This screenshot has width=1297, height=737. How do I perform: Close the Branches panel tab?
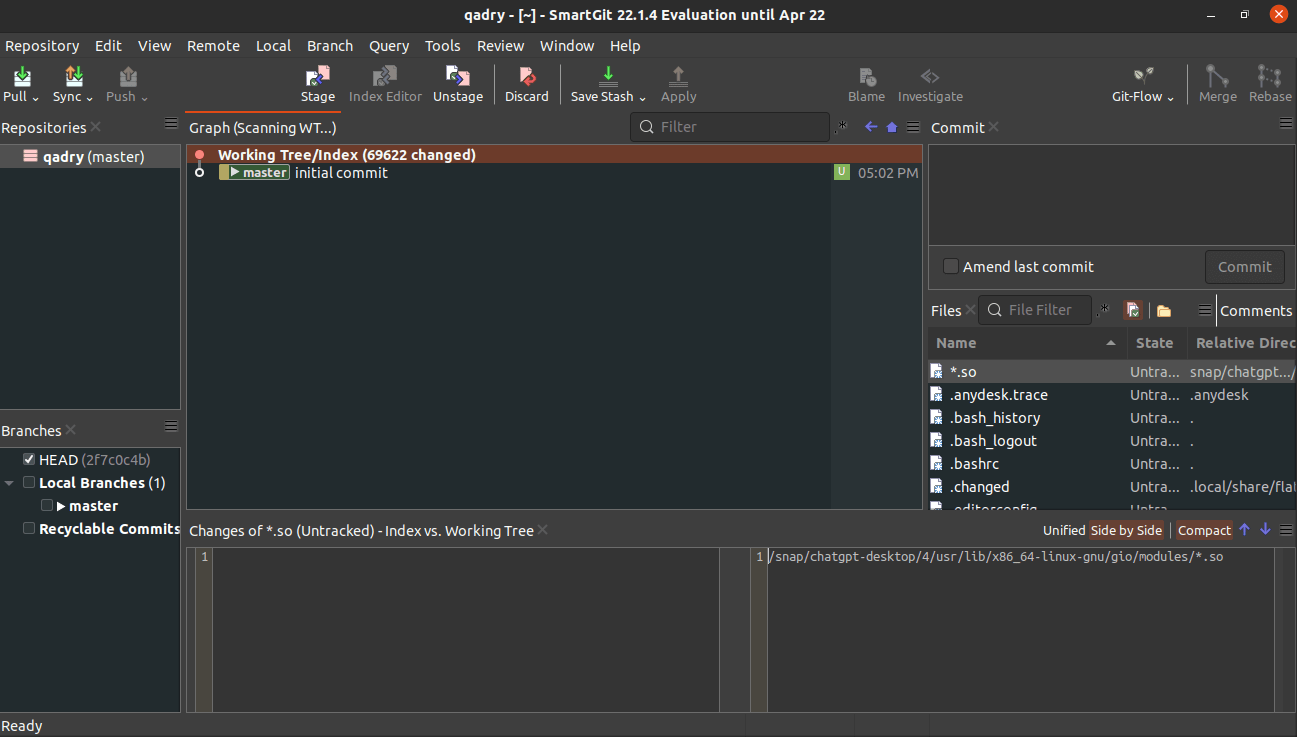[x=71, y=431]
